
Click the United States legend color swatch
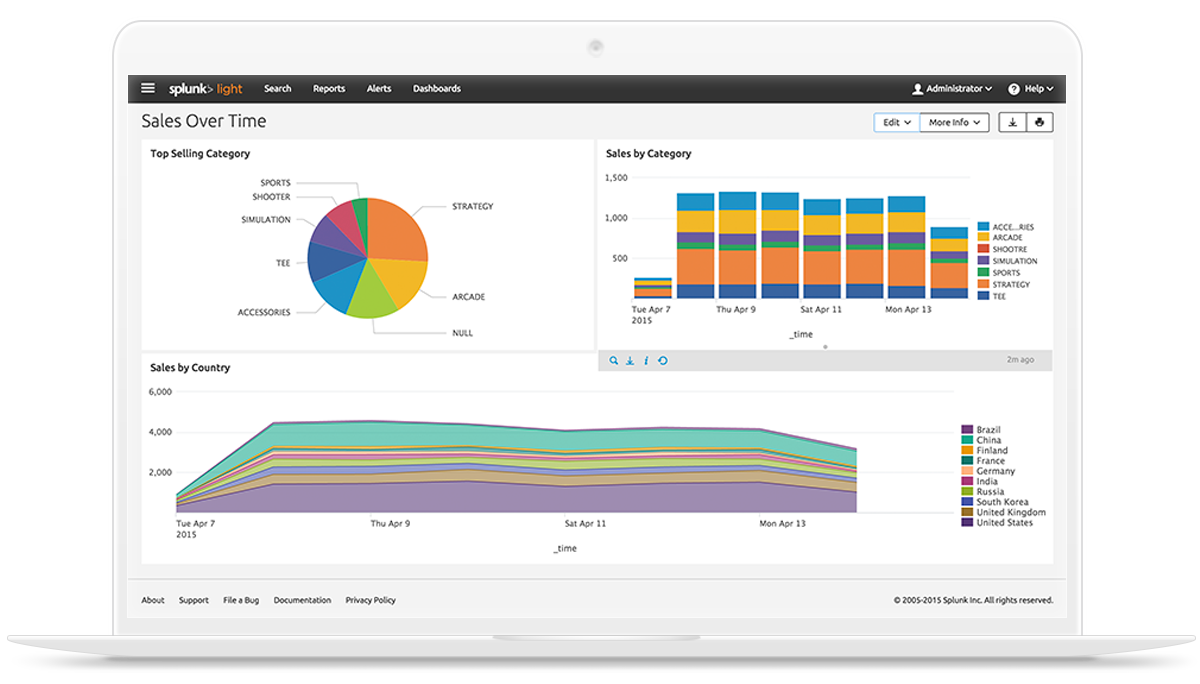pyautogui.click(x=967, y=523)
